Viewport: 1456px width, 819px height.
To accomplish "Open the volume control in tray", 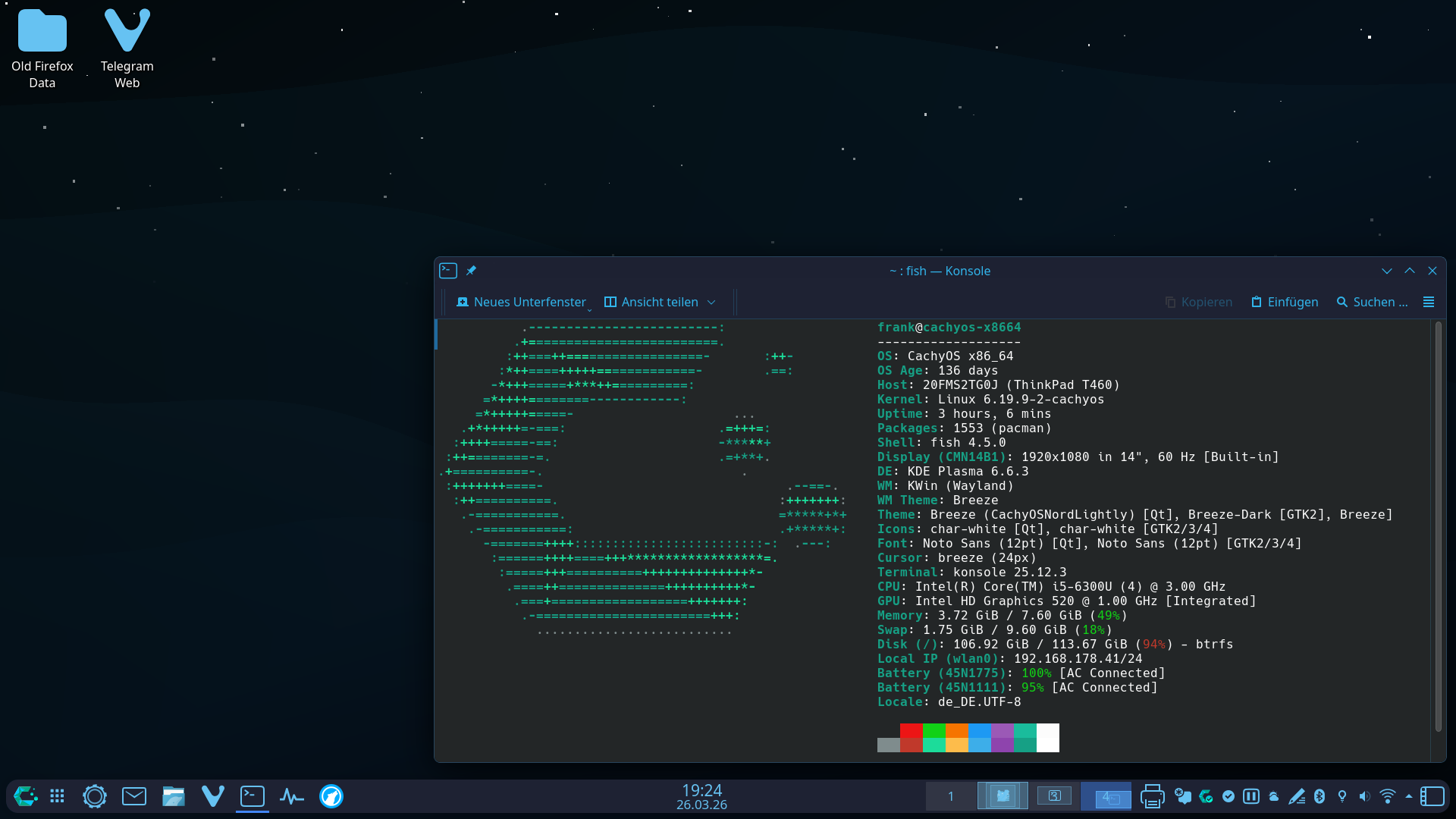I will (1365, 796).
